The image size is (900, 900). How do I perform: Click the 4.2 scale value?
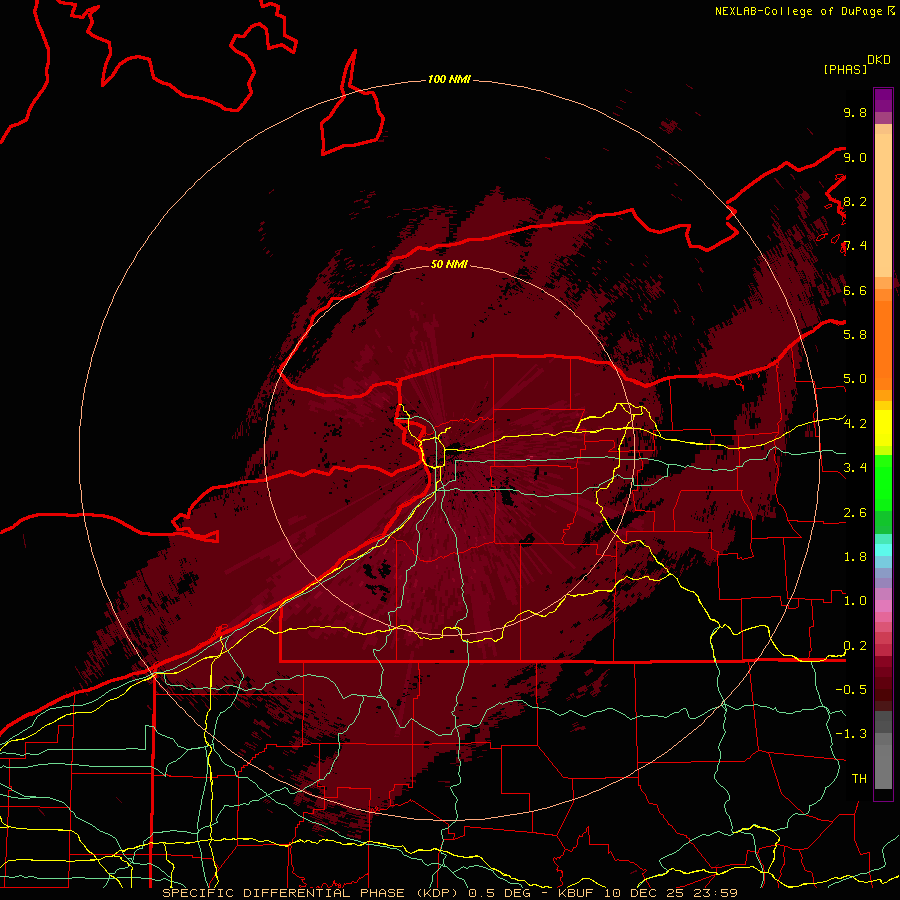pos(855,424)
